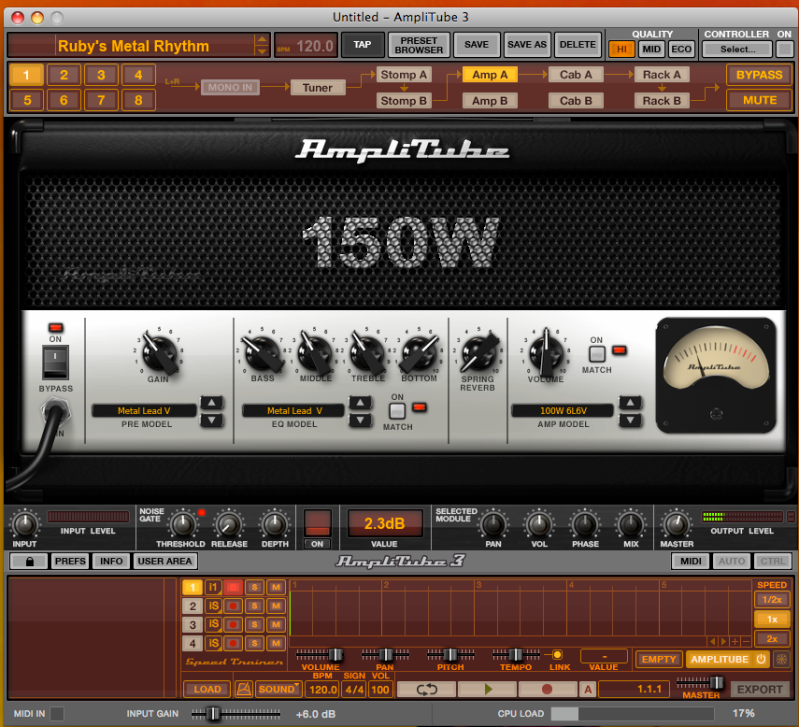
Task: Step AMP MODEL down arrow
Action: click(x=630, y=420)
